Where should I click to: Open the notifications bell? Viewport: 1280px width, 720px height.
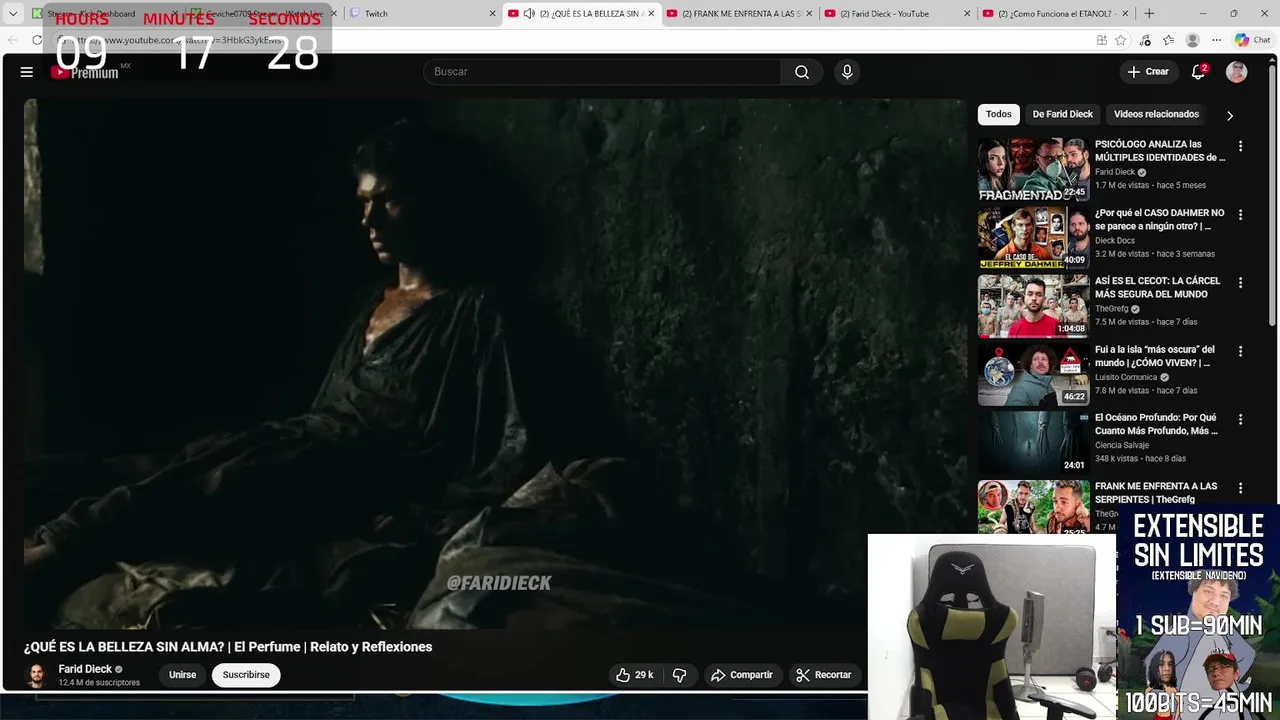pyautogui.click(x=1198, y=72)
